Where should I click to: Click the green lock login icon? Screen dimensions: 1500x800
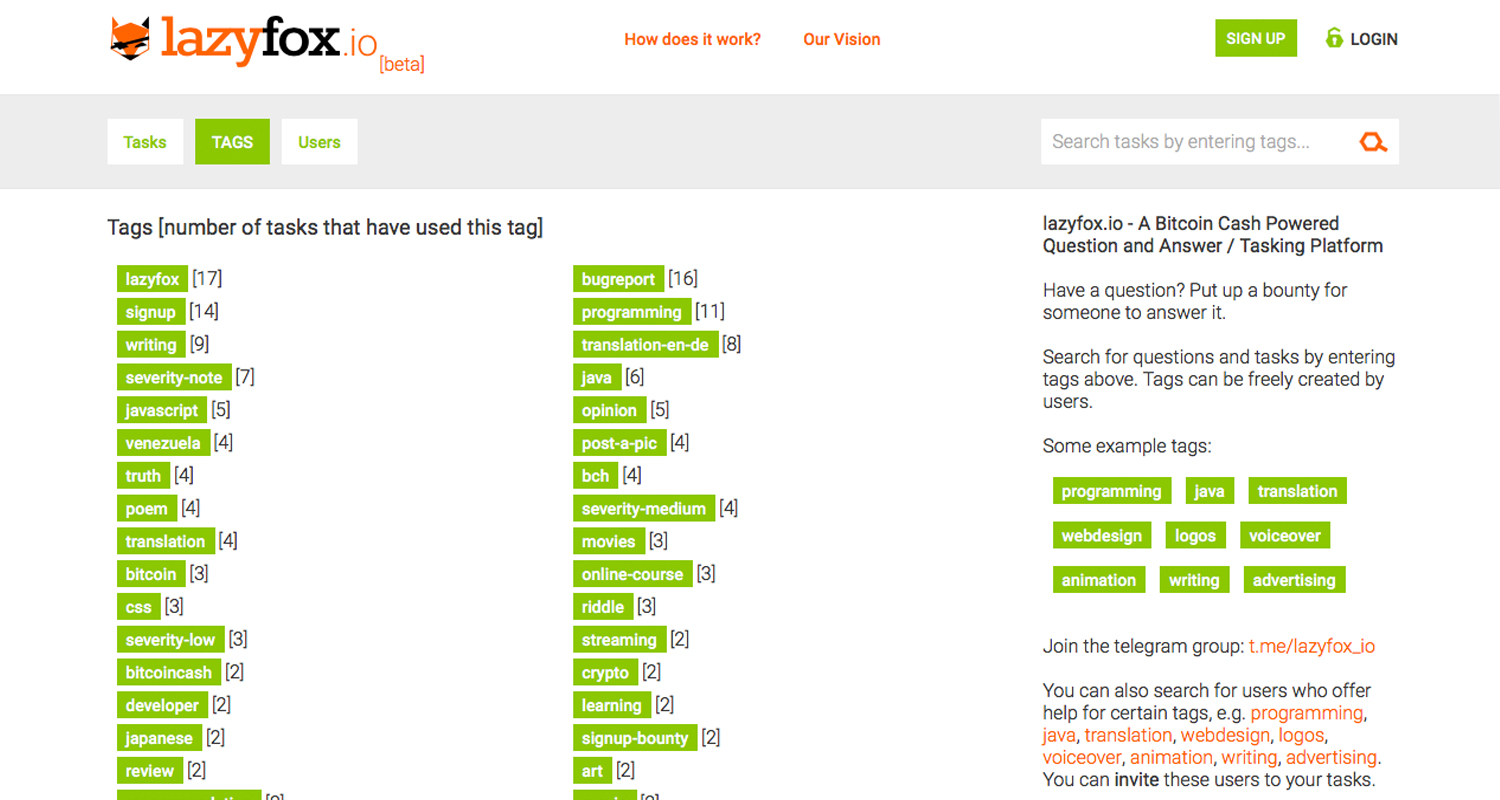1334,39
